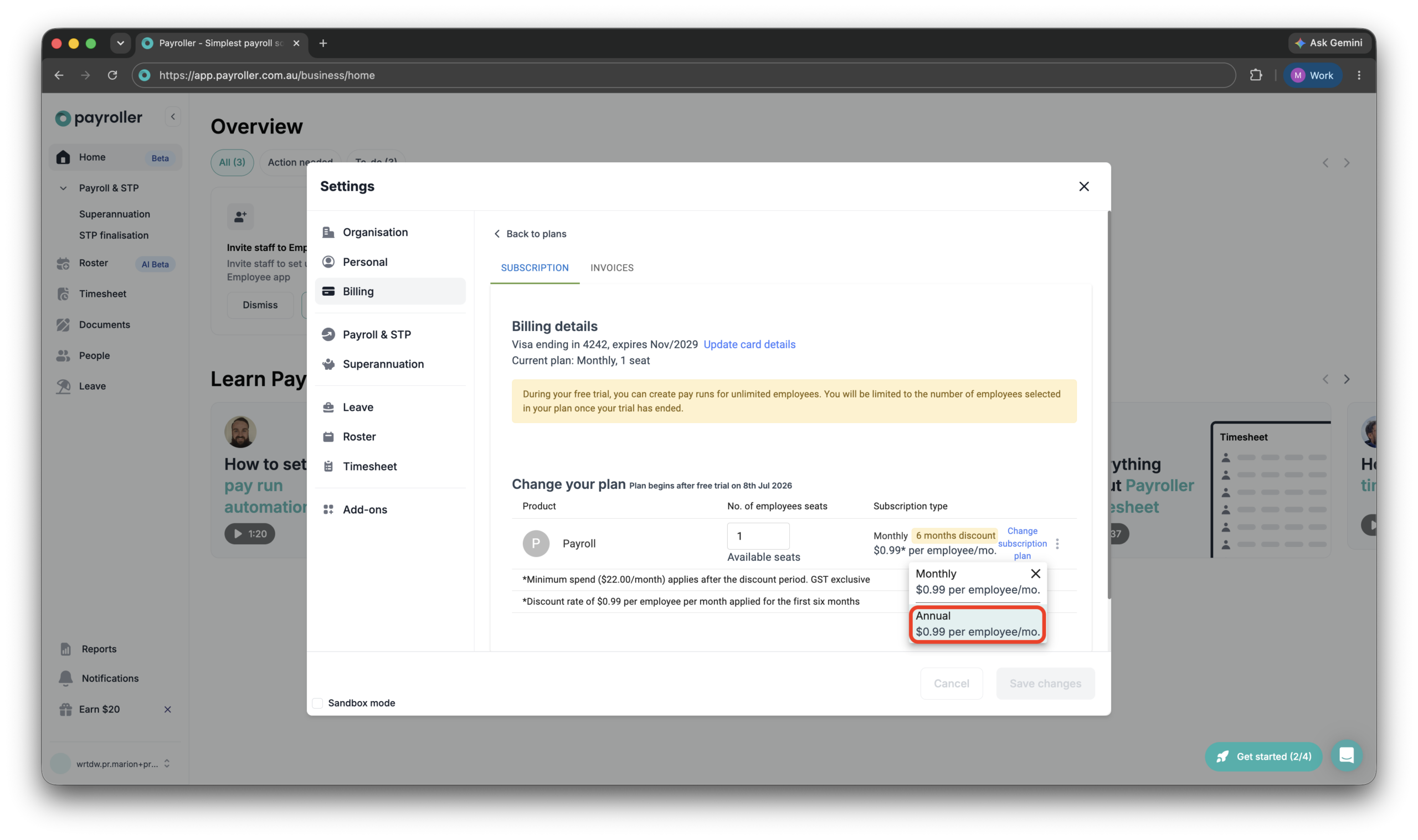Click Ask Gemini button
Image resolution: width=1418 pixels, height=840 pixels.
tap(1328, 43)
